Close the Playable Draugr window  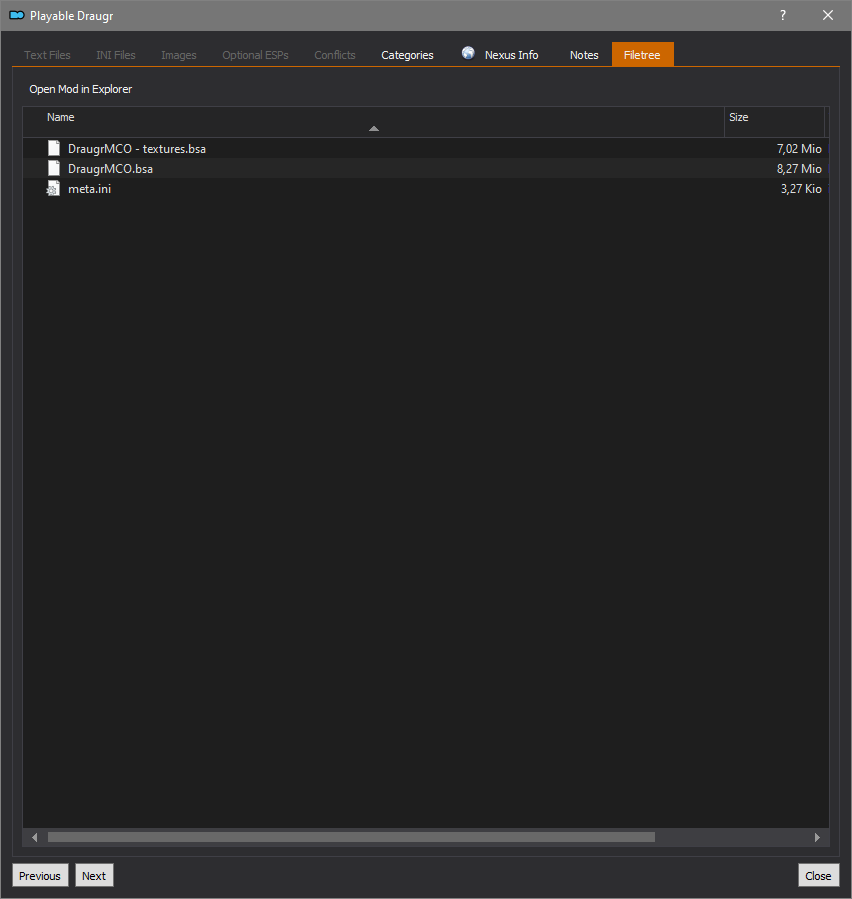pyautogui.click(x=828, y=15)
